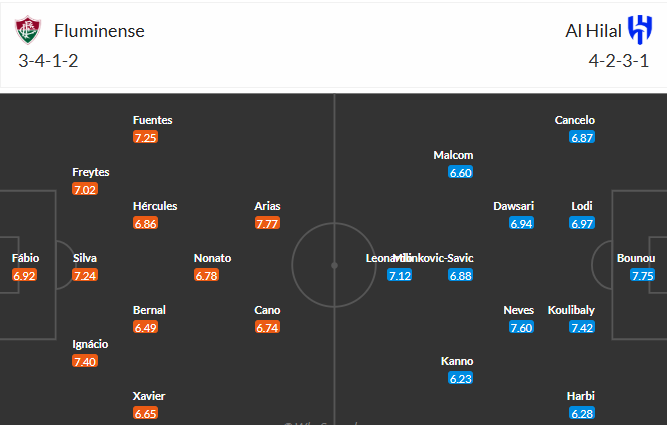The height and width of the screenshot is (425, 667).
Task: Click Bernal's 6.49 rating badge
Action: (145, 328)
